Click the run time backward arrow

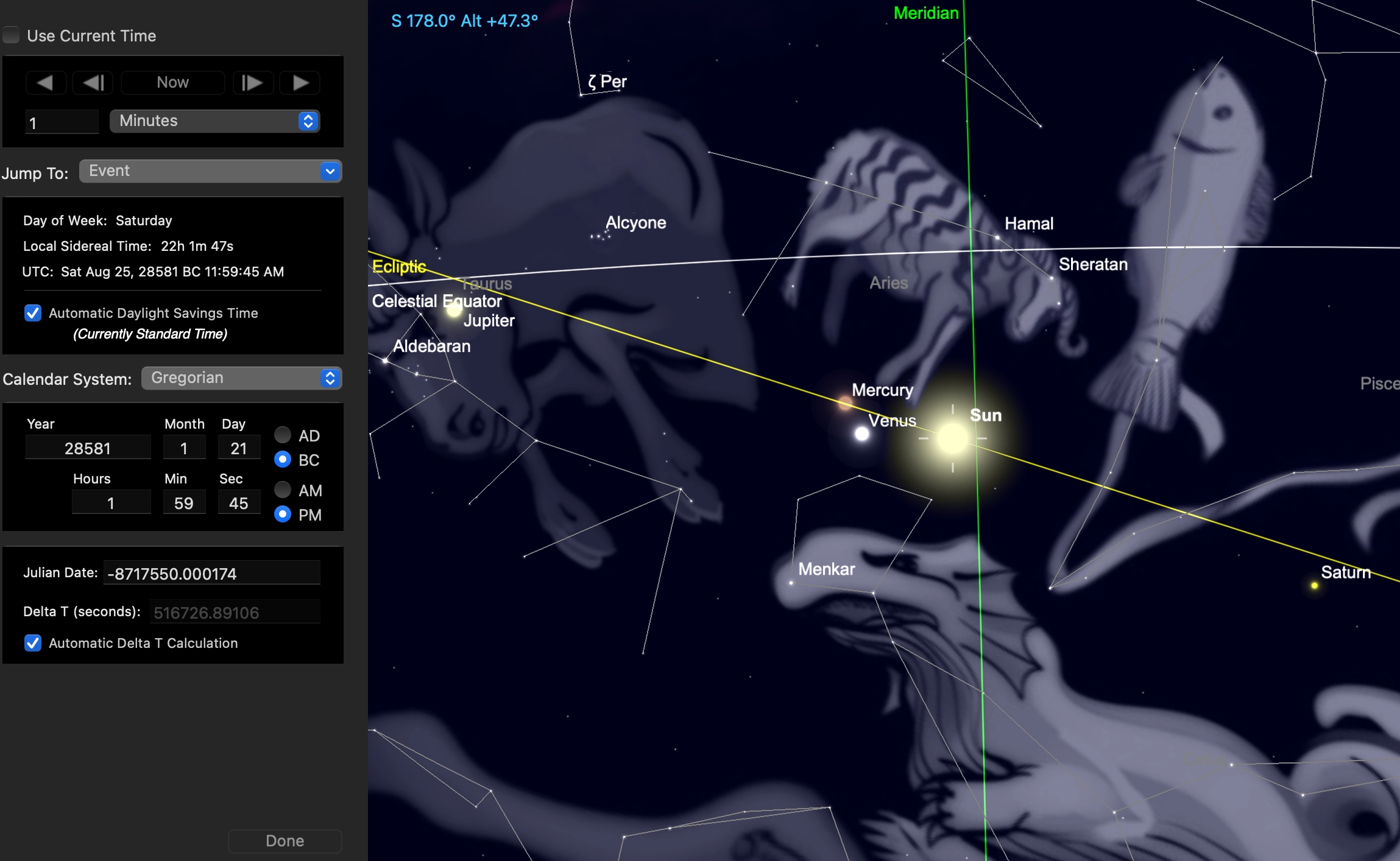[x=46, y=82]
